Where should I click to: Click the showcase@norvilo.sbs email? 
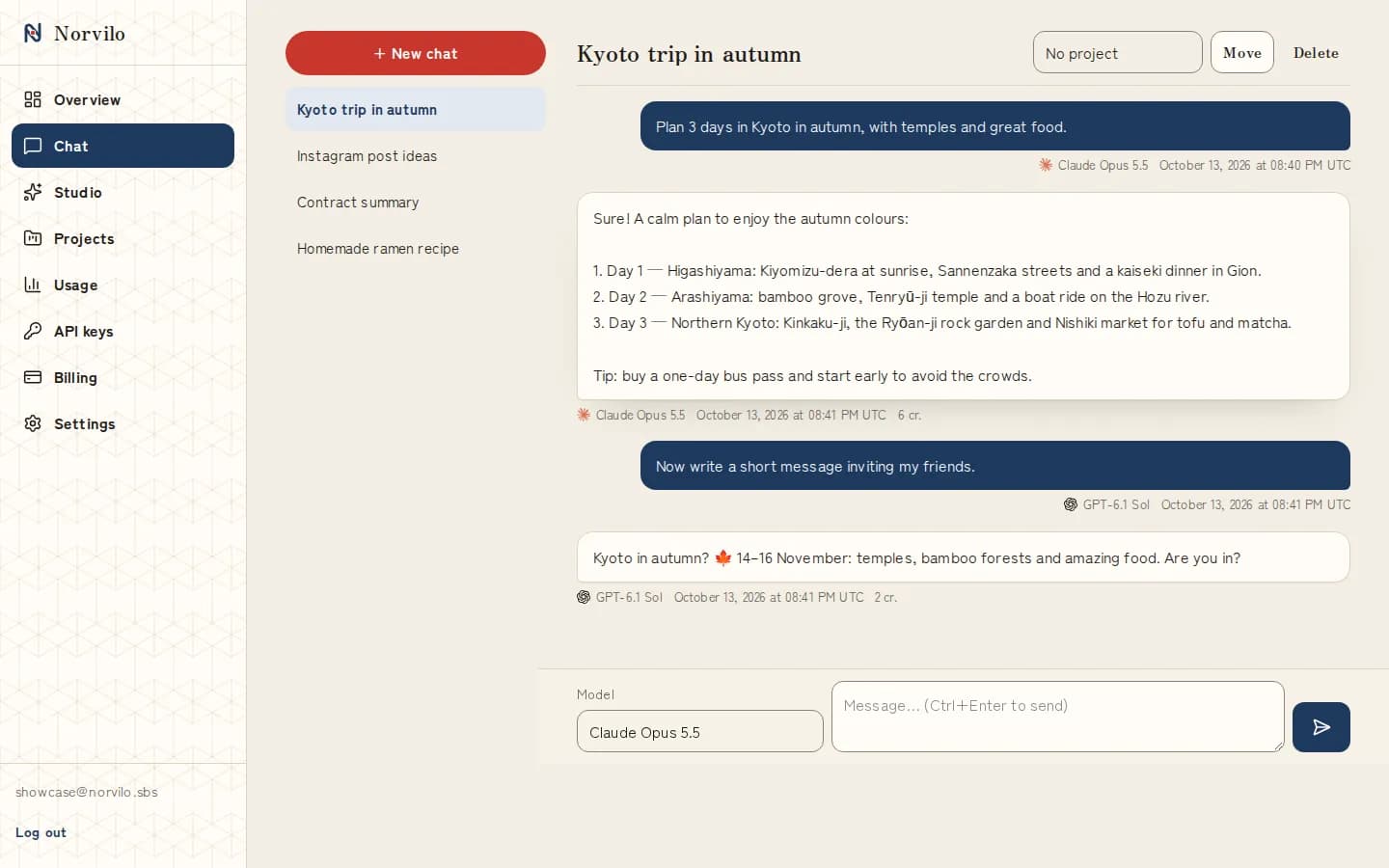point(87,792)
